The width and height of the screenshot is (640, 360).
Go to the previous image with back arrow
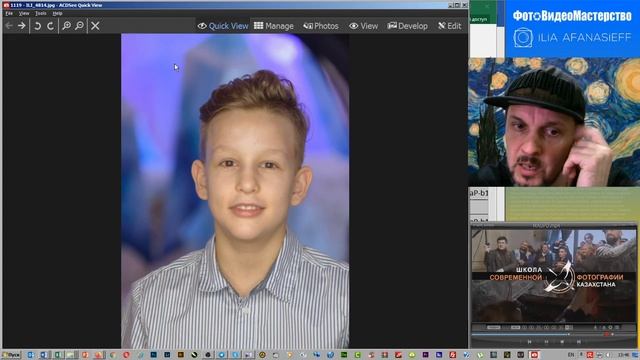9,26
